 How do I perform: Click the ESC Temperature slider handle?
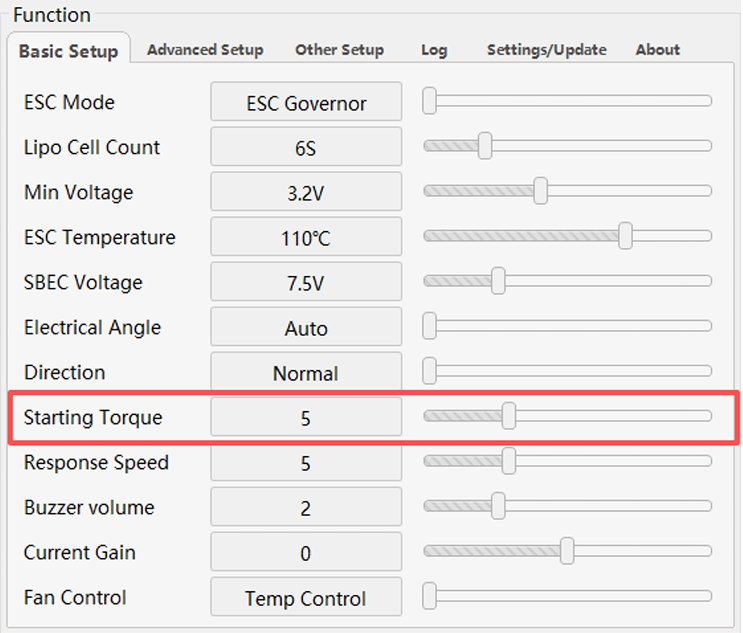(626, 236)
